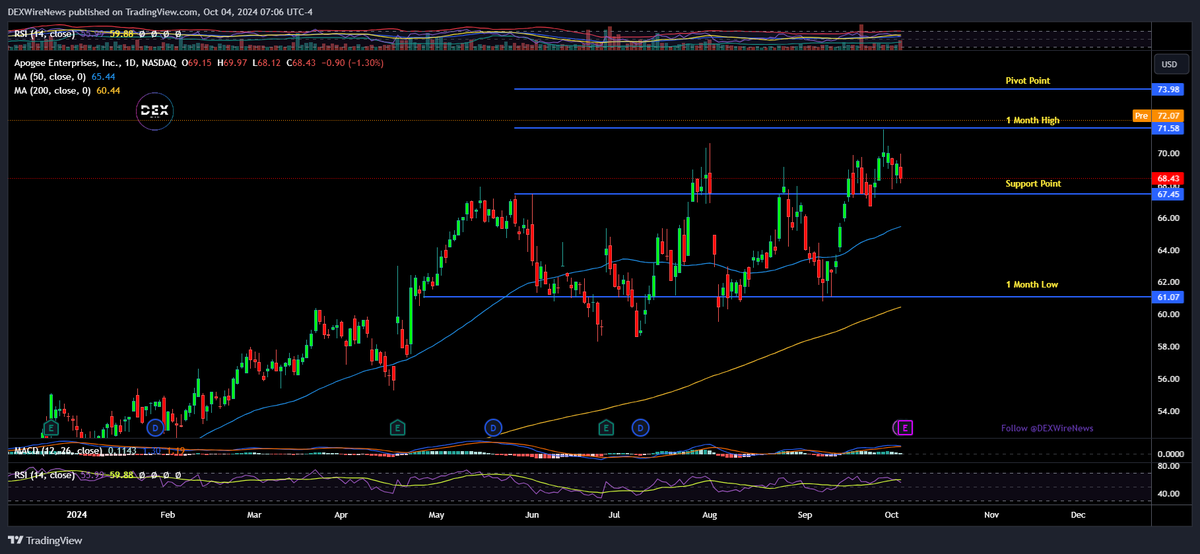Select the late June earnings E marker
The width and height of the screenshot is (1200, 554).
(605, 428)
